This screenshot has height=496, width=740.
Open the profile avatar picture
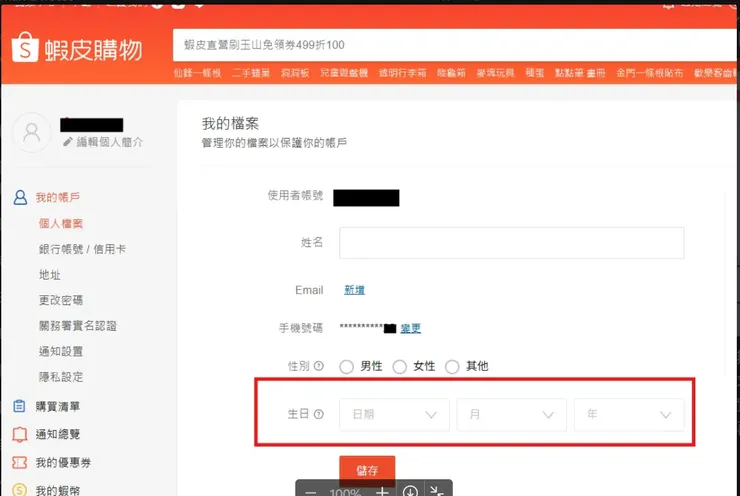(32, 133)
